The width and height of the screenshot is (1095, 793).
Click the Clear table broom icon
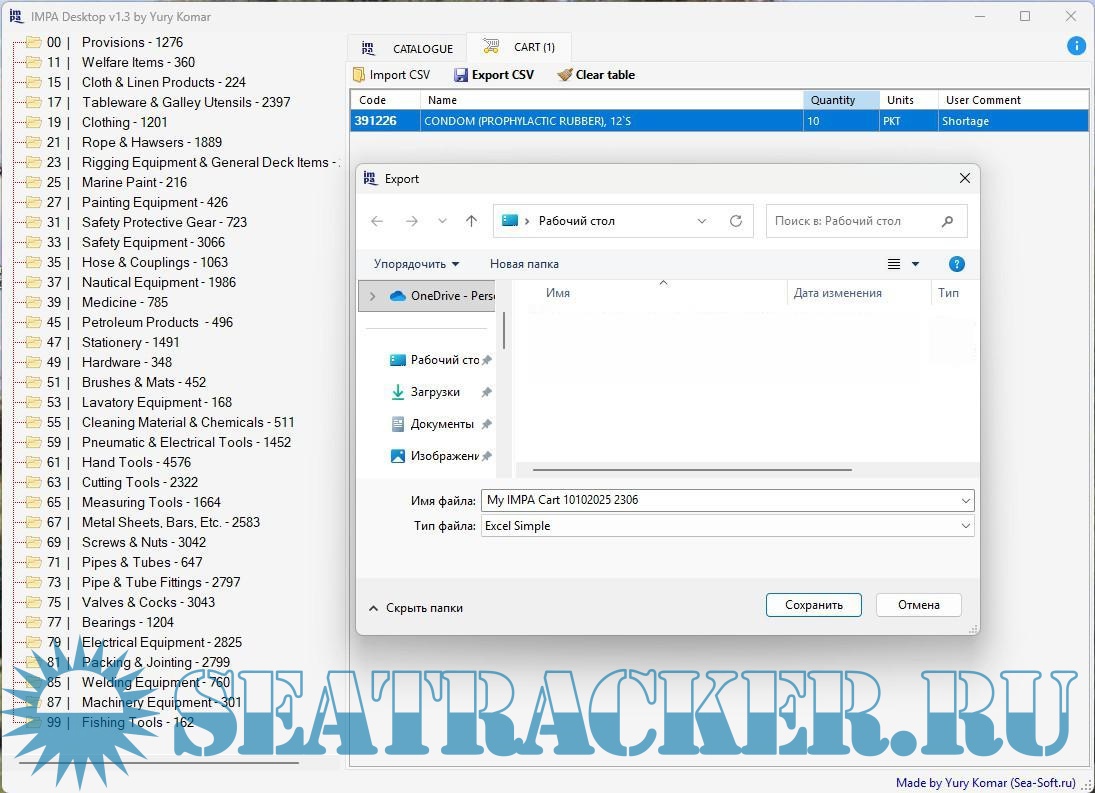565,75
